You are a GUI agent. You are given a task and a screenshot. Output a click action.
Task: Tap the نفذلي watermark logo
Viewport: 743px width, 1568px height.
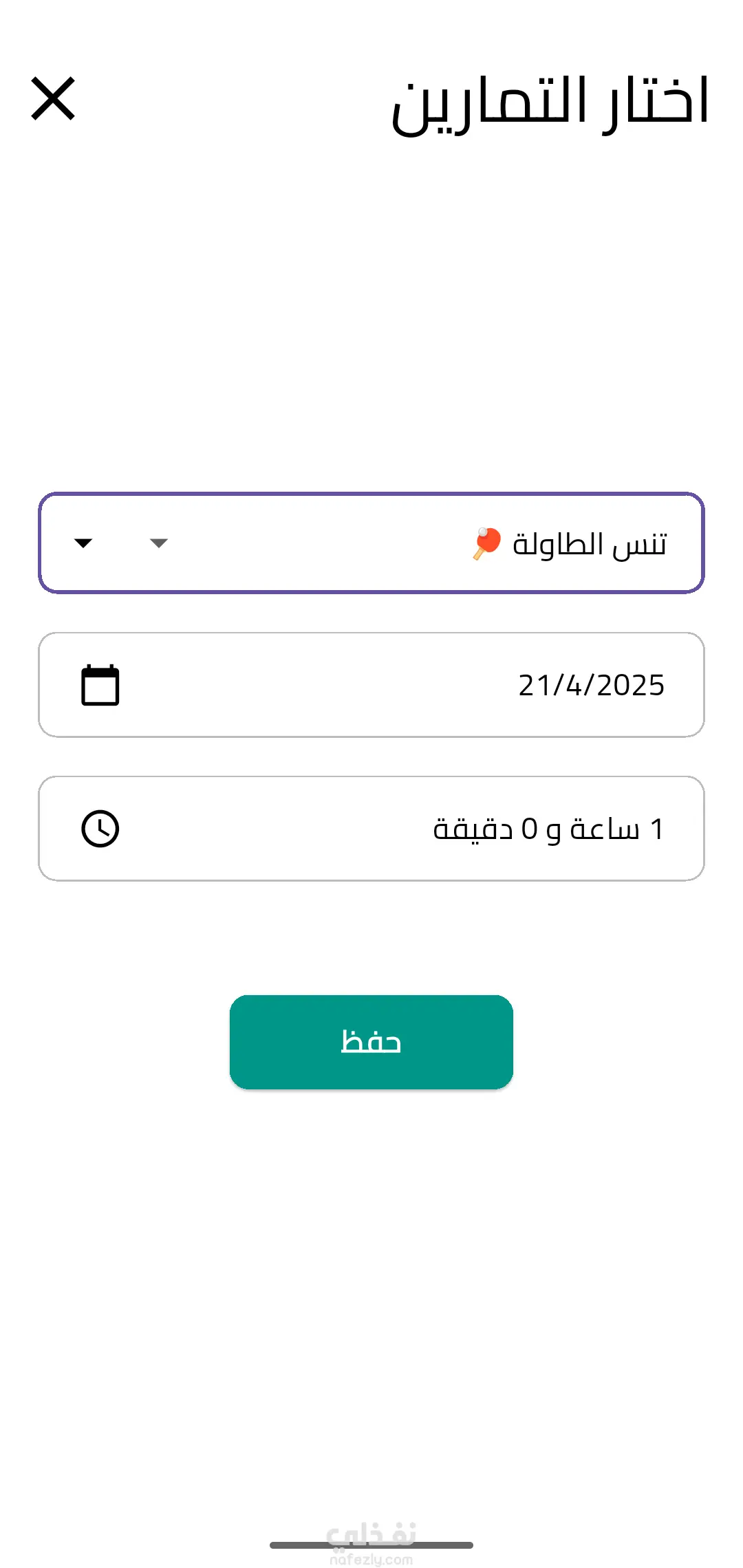coord(371,1532)
